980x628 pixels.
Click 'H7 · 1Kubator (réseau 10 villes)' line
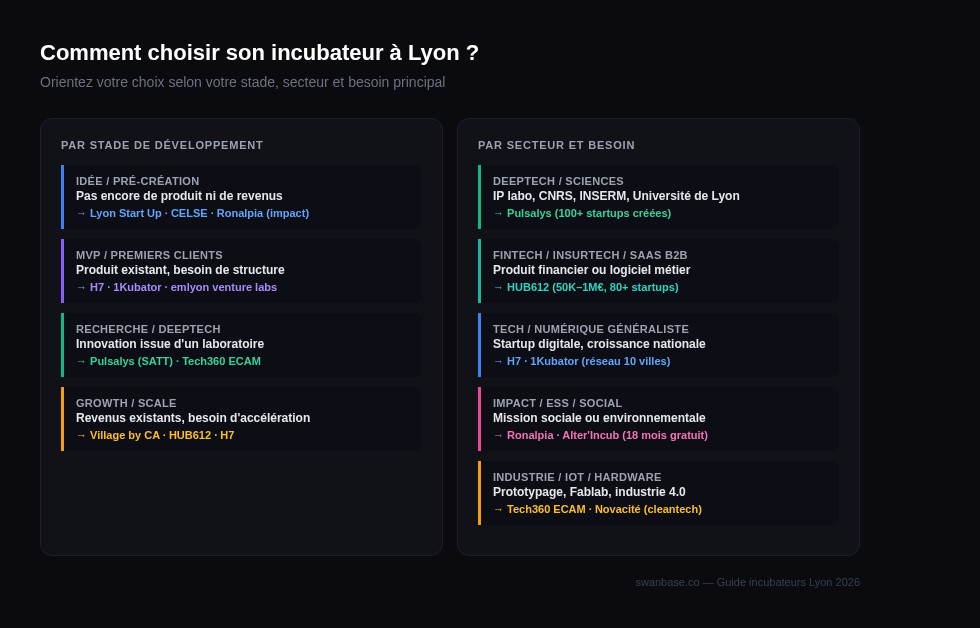tap(581, 361)
